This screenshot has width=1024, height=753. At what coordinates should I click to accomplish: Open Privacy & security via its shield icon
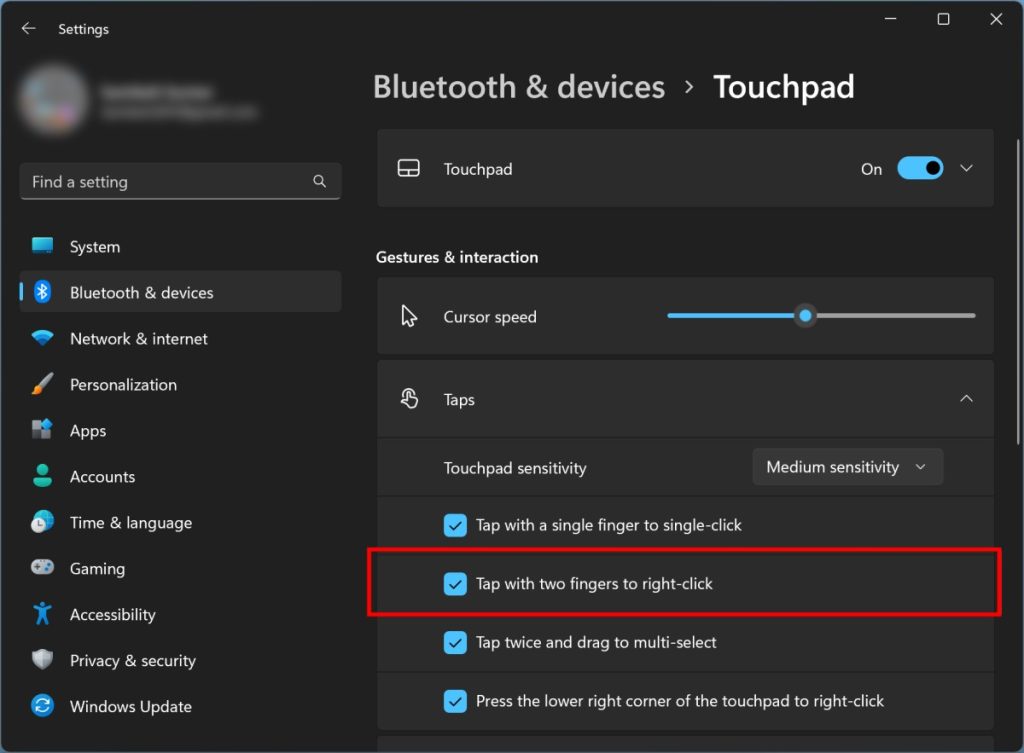tap(44, 660)
